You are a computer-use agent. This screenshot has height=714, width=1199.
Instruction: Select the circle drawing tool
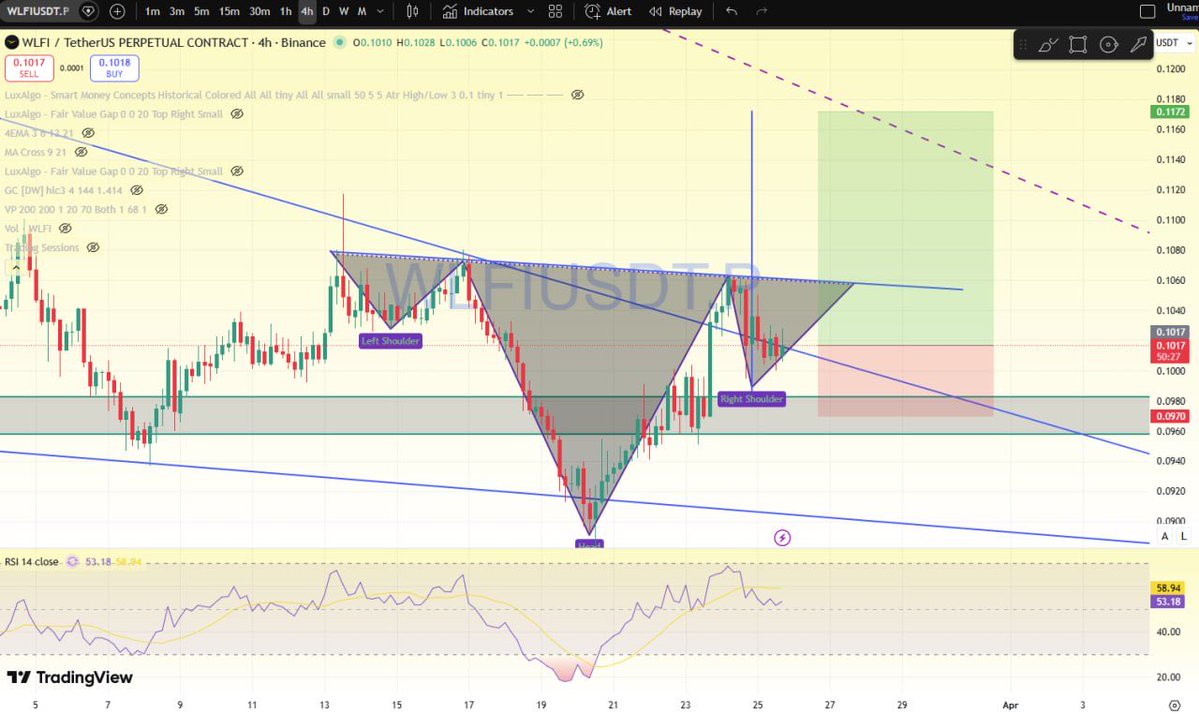click(1110, 45)
